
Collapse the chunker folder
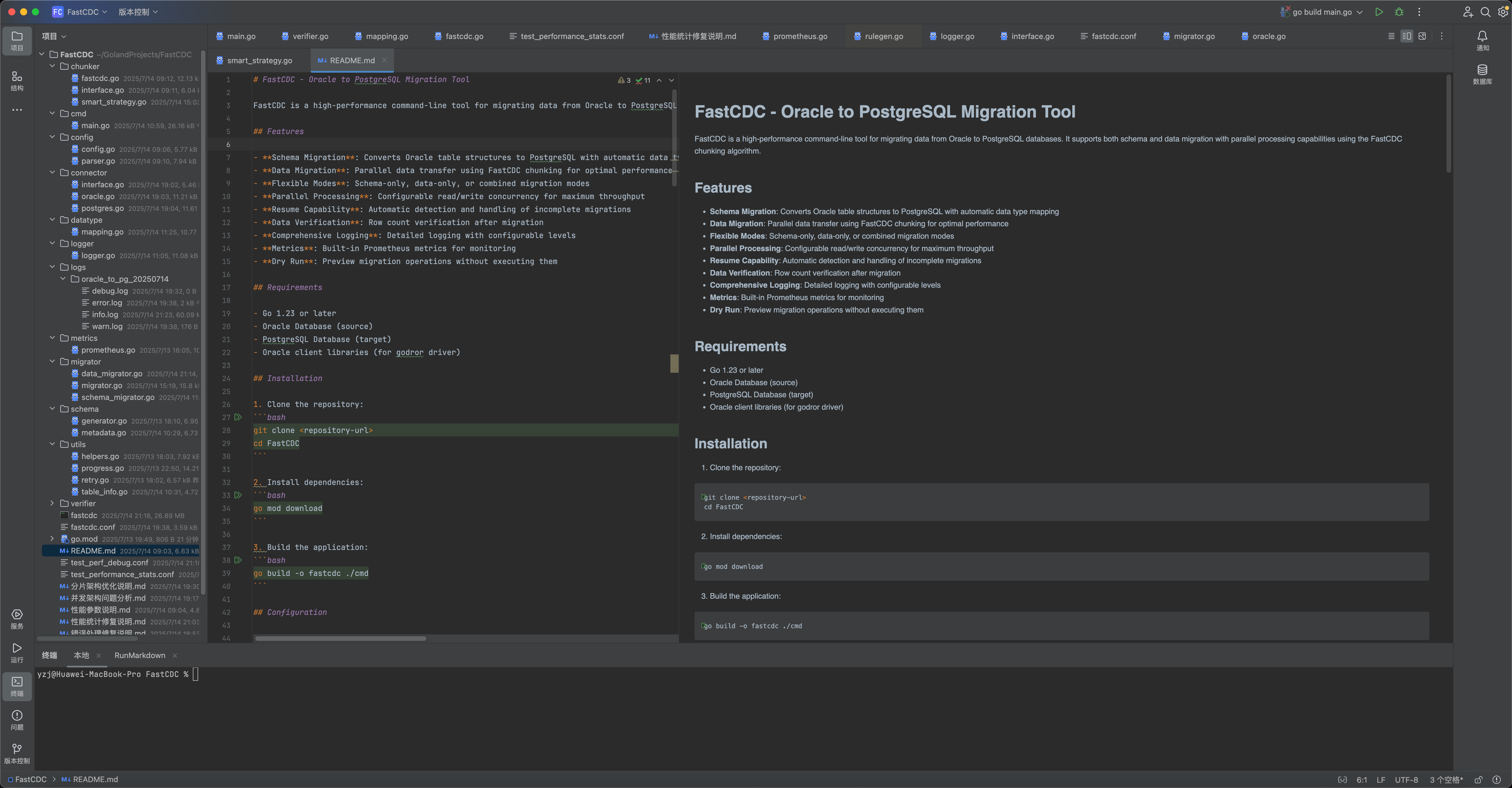point(52,66)
